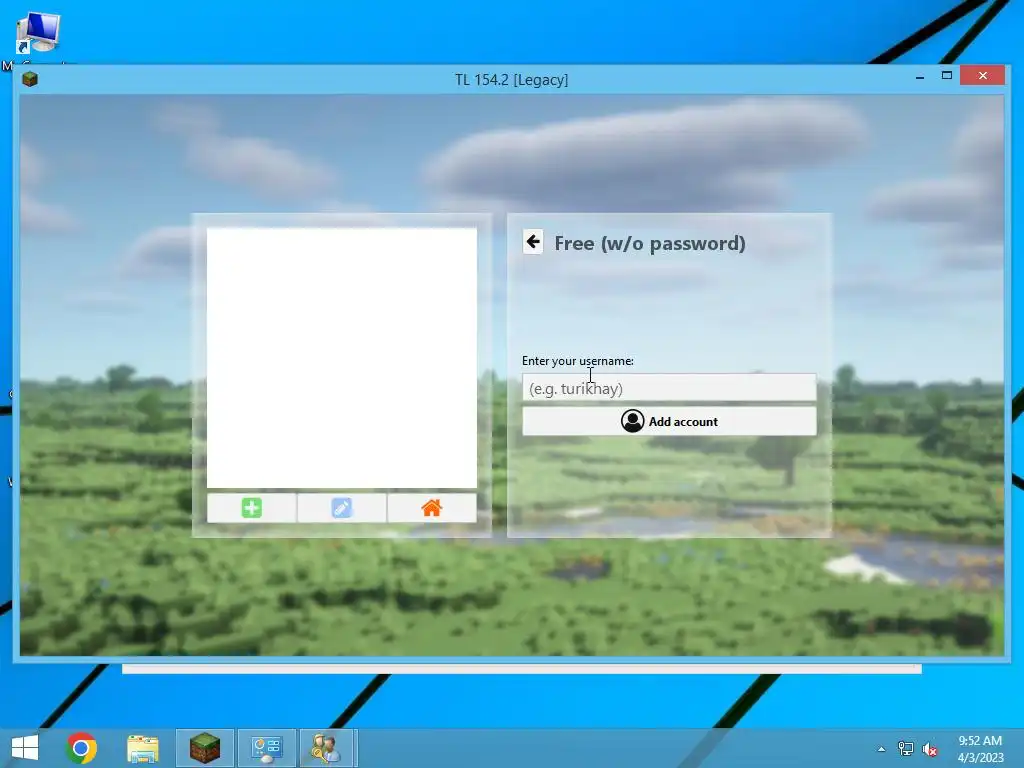Click the green plus add-account icon
1024x768 pixels.
click(251, 508)
